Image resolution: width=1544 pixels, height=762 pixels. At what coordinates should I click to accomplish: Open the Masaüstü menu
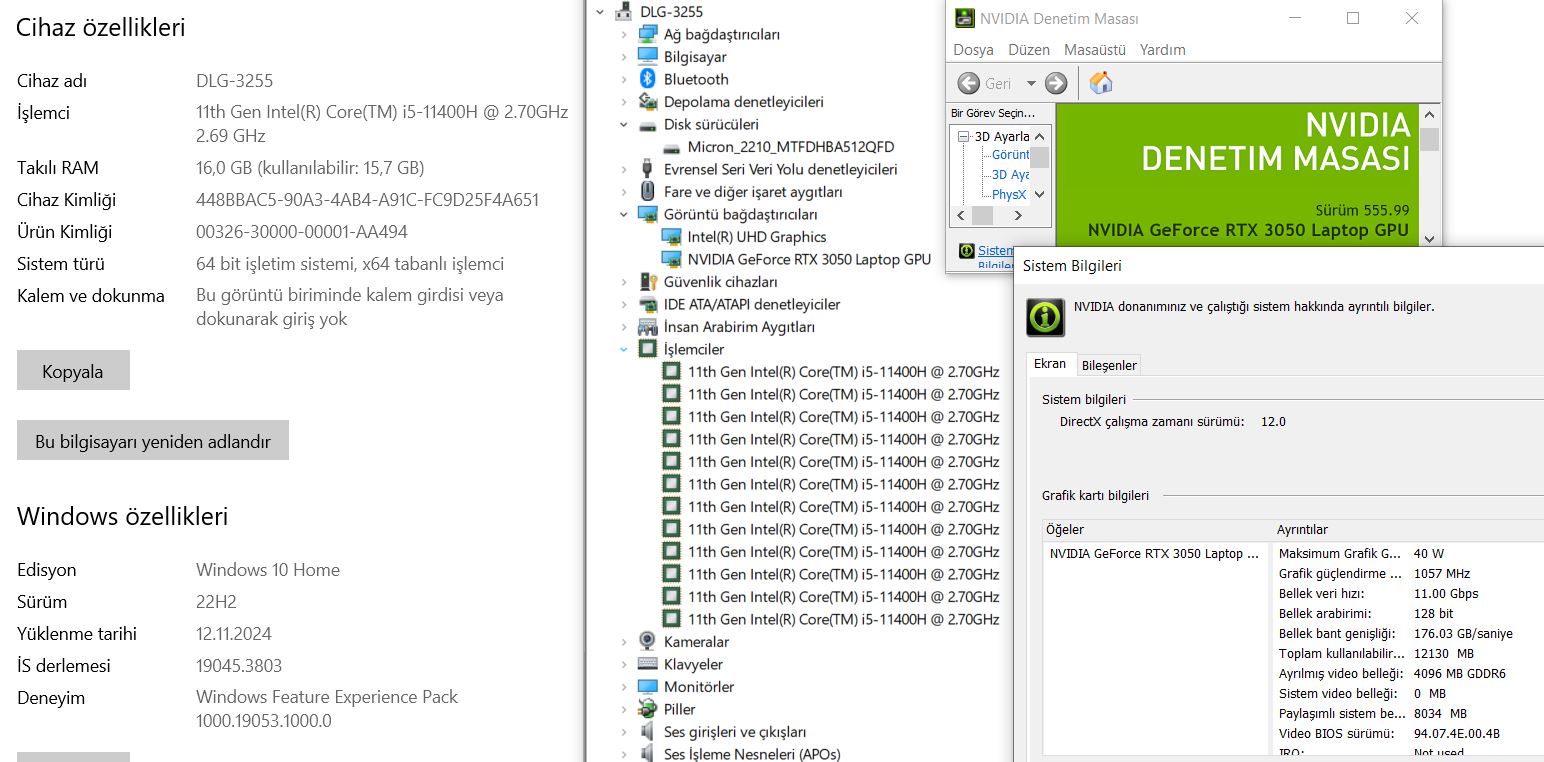tap(1095, 49)
